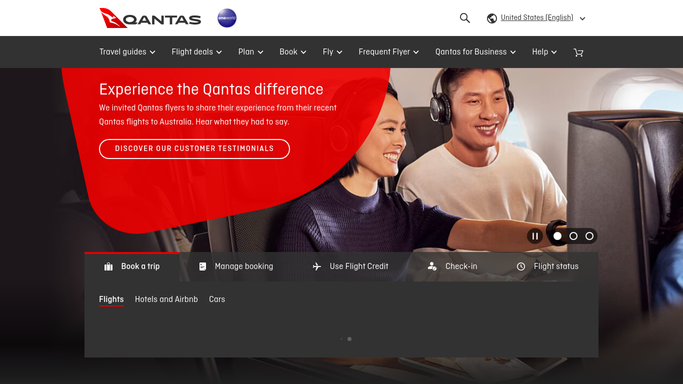The width and height of the screenshot is (683, 384).
Task: Click Discover Our Customer Testimonials button
Action: pos(194,149)
